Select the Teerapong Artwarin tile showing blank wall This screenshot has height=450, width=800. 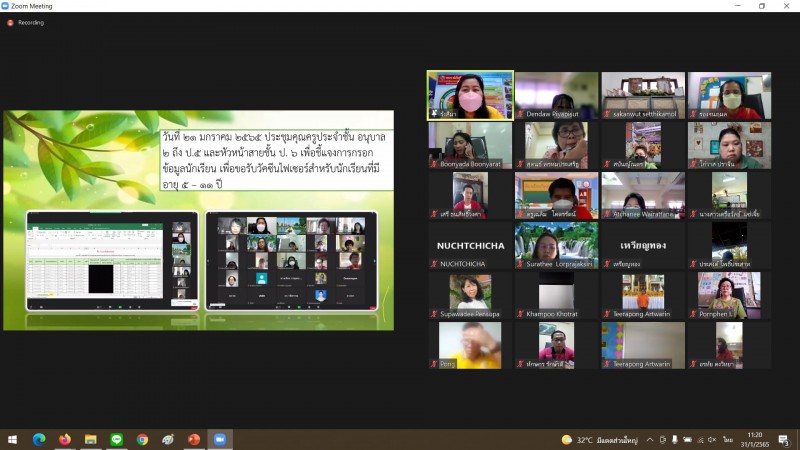(643, 345)
